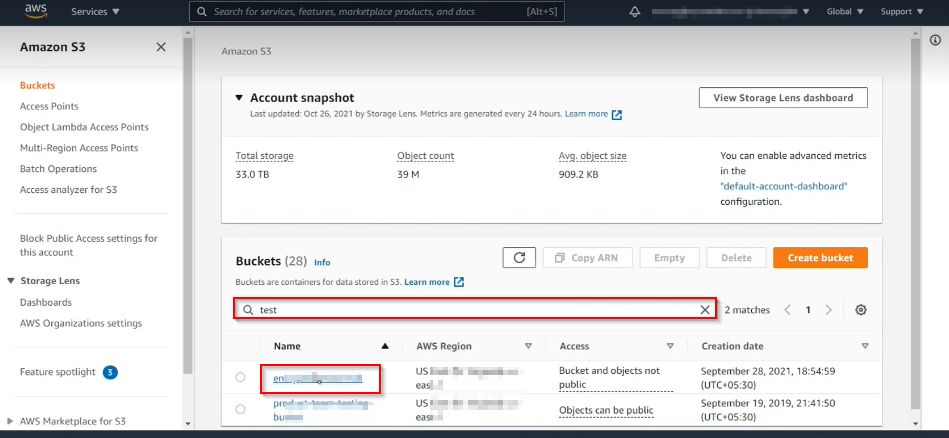Screen dimensions: 949x438
Task: Refresh the buckets list
Action: (x=519, y=258)
